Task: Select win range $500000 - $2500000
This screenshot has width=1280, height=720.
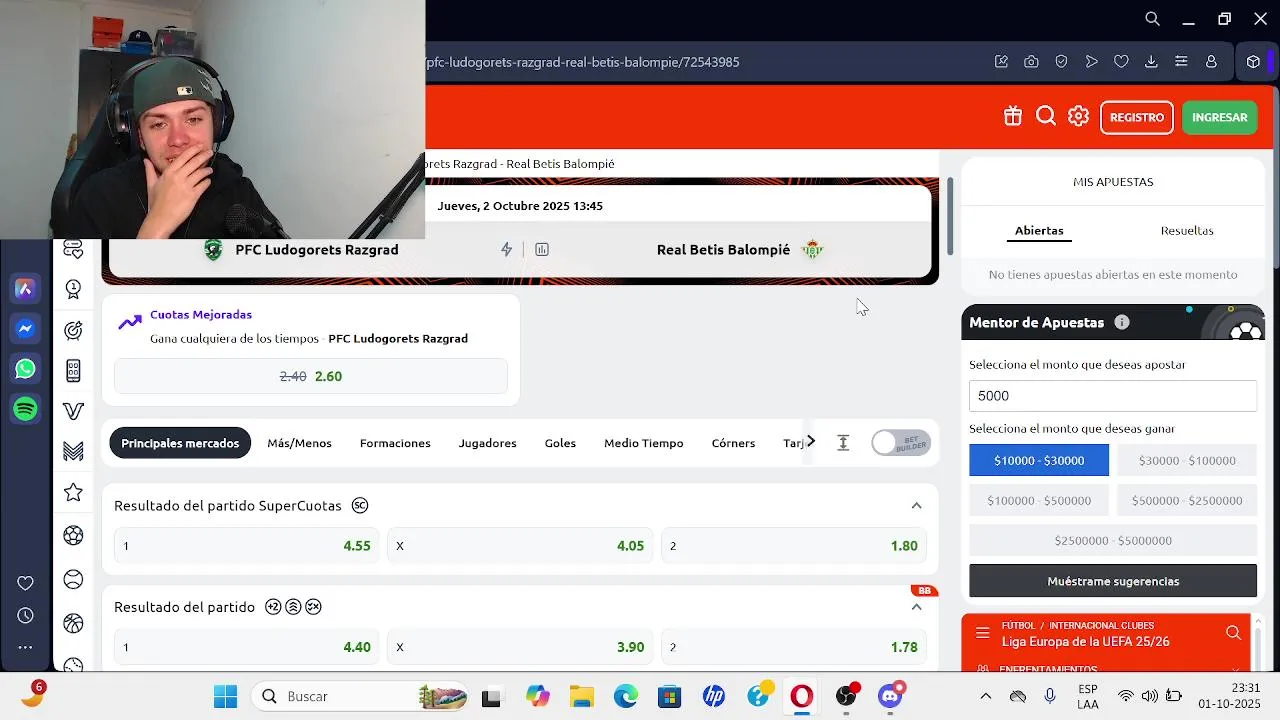Action: (1187, 500)
